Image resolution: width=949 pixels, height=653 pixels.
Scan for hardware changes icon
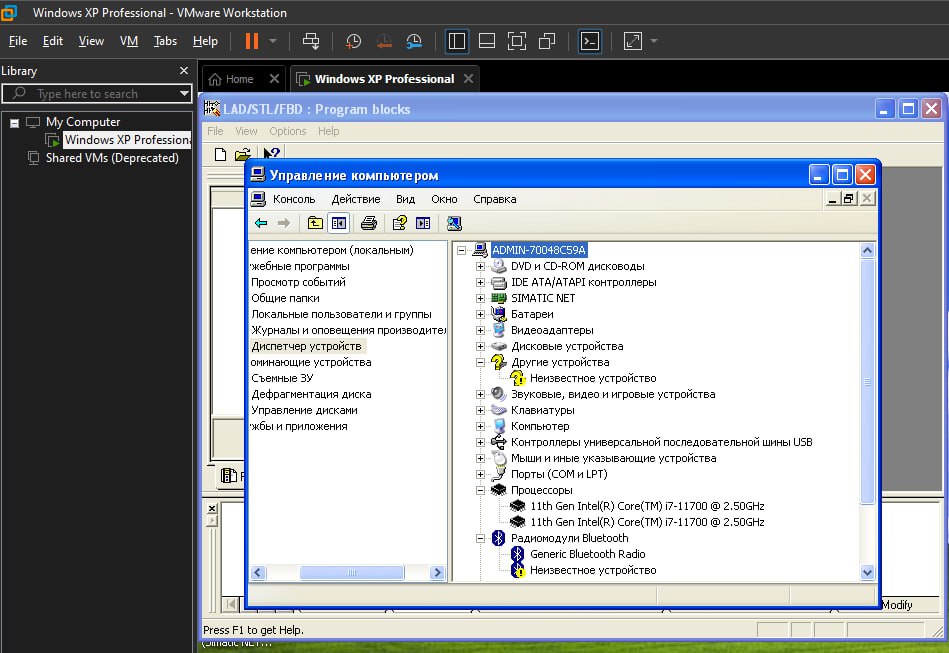(454, 223)
